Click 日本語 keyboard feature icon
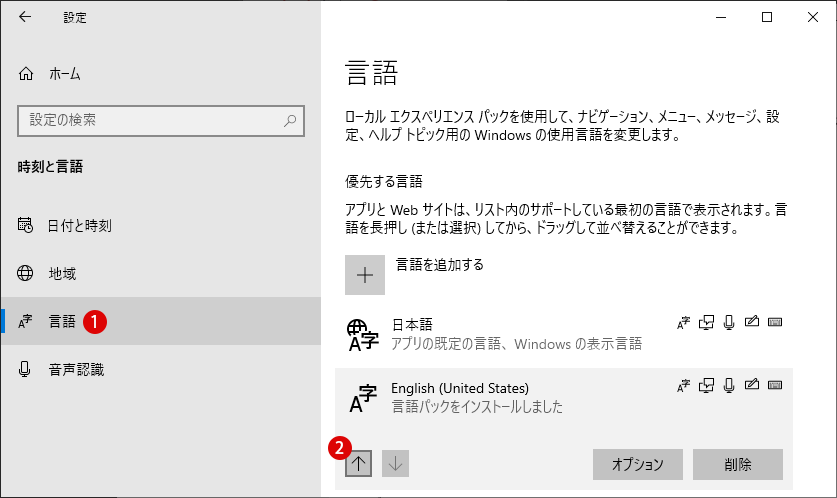Image resolution: width=837 pixels, height=498 pixels. click(x=775, y=322)
